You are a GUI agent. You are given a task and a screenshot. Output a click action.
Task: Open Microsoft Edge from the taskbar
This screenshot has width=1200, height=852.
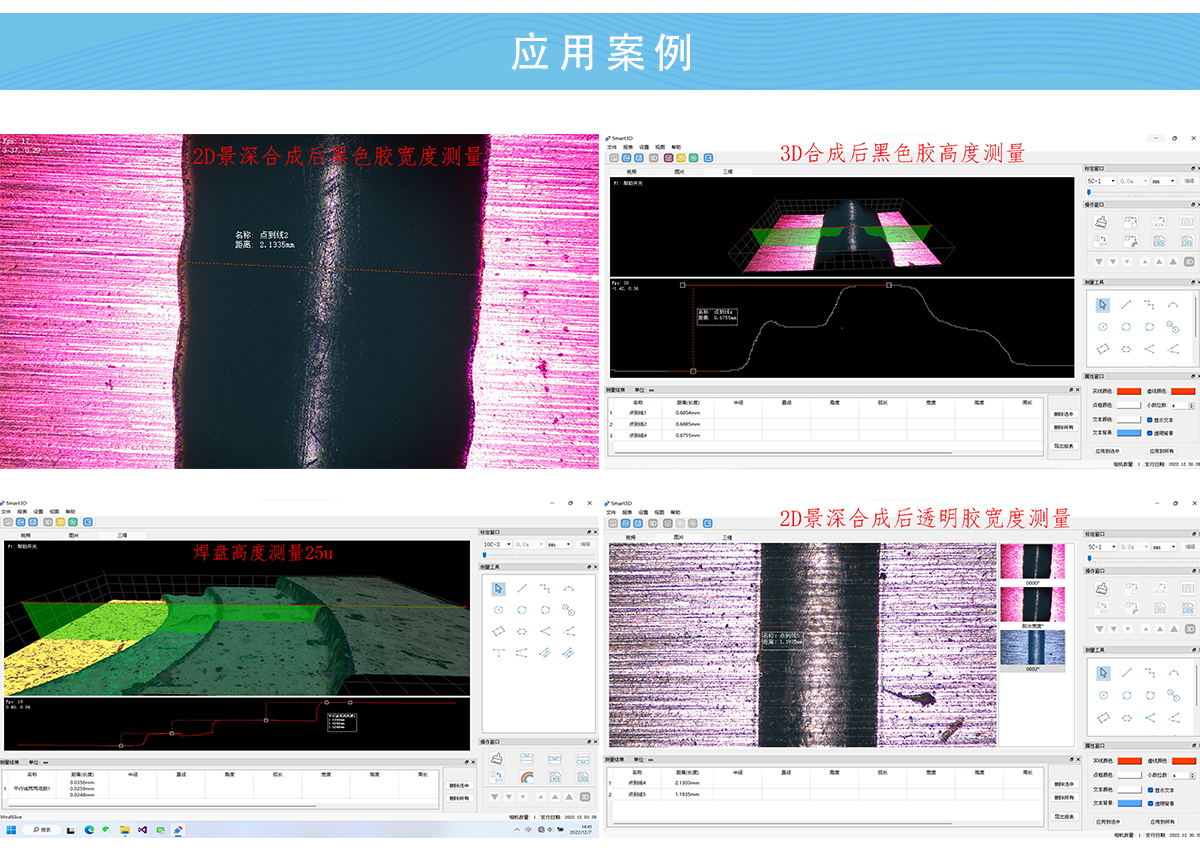click(89, 830)
